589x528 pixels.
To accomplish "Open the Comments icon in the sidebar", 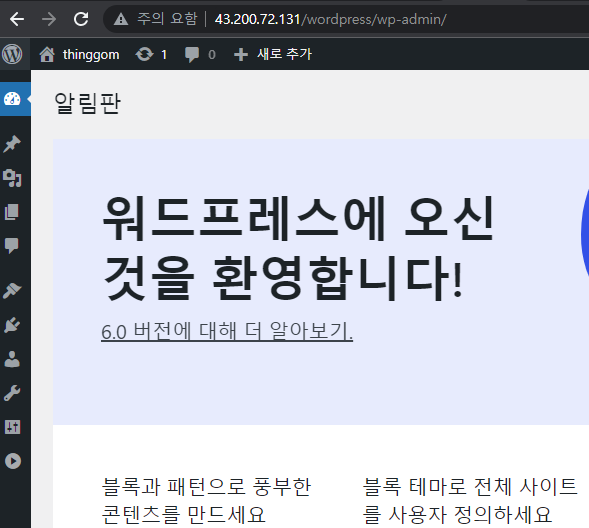I will click(x=12, y=246).
